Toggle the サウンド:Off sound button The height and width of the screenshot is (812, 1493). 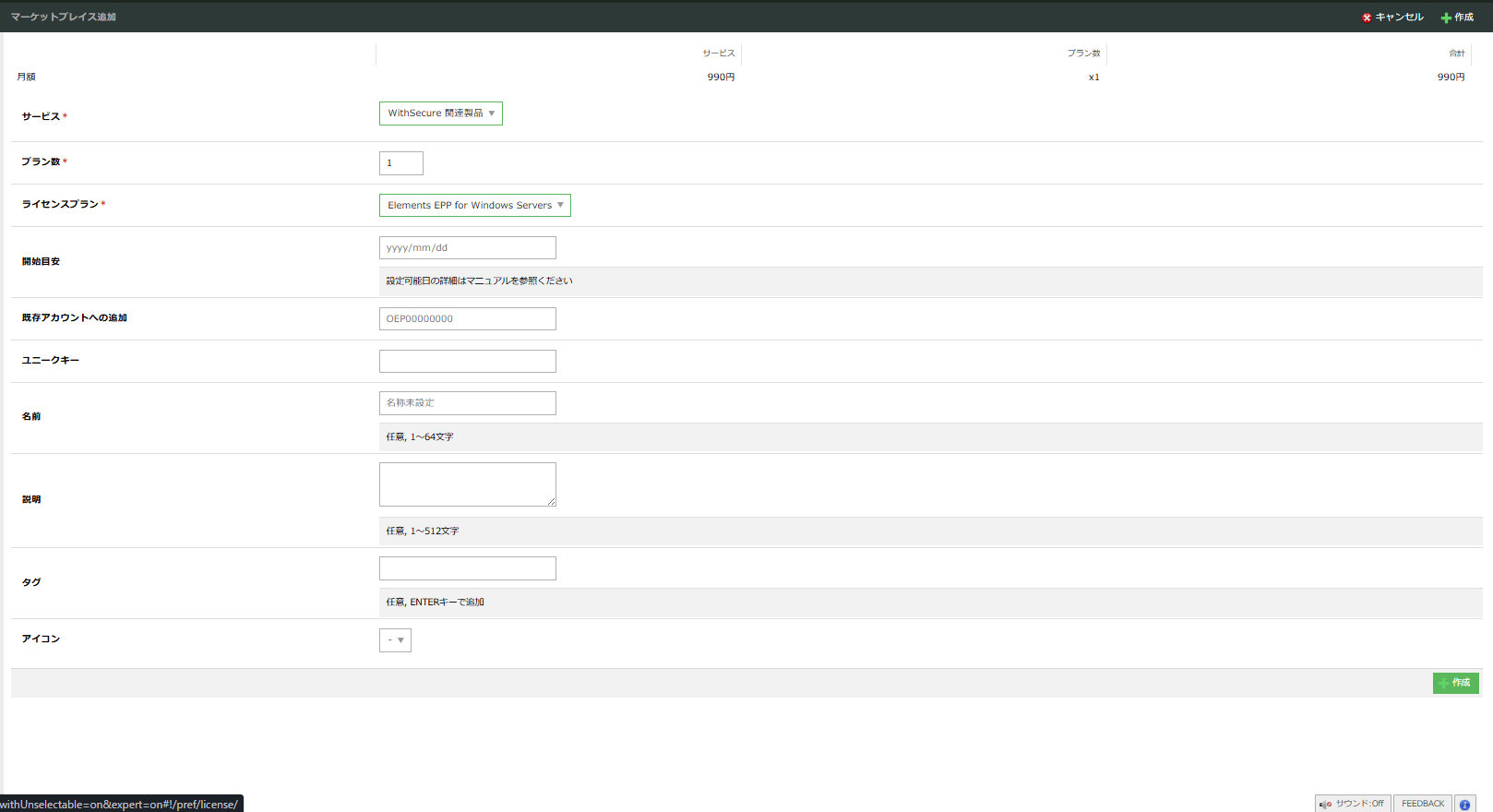(x=1353, y=804)
